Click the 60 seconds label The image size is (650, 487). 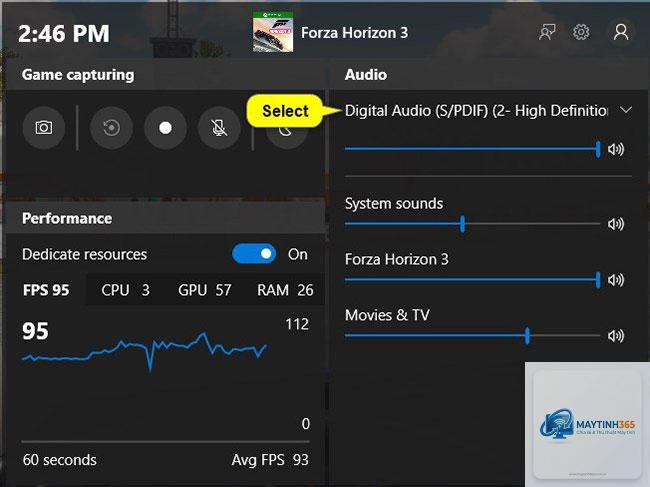tap(60, 460)
